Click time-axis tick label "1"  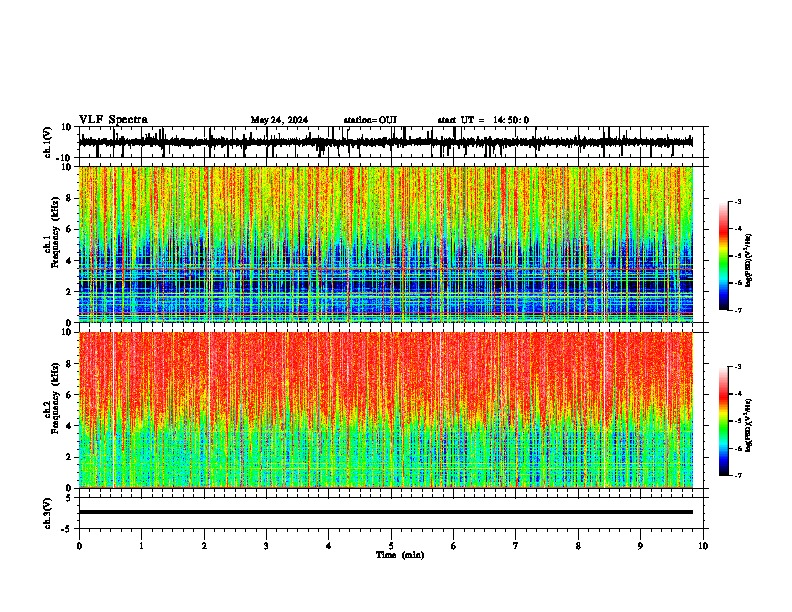click(x=141, y=546)
